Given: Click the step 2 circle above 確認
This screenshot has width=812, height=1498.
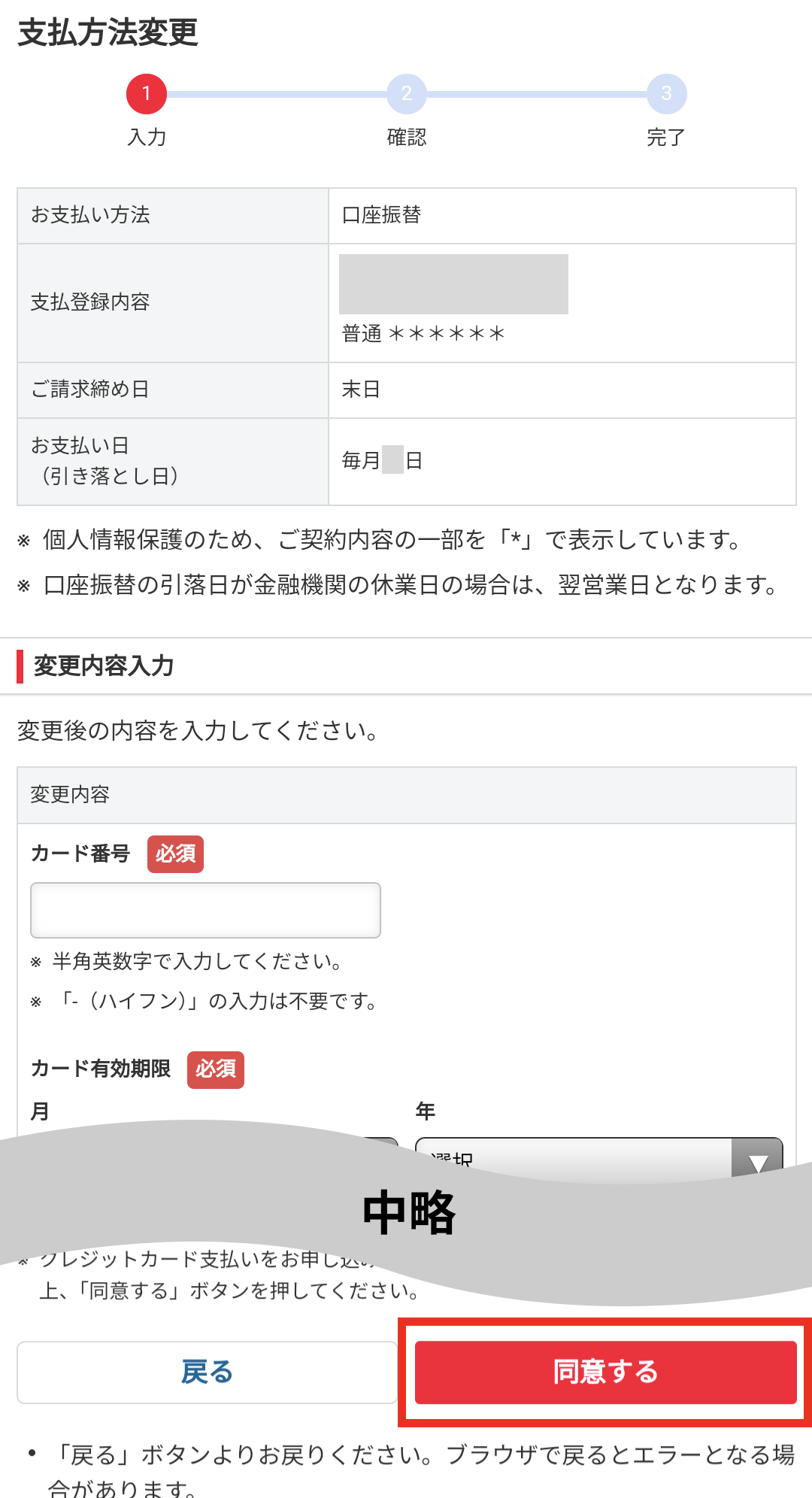Looking at the screenshot, I should click(407, 94).
